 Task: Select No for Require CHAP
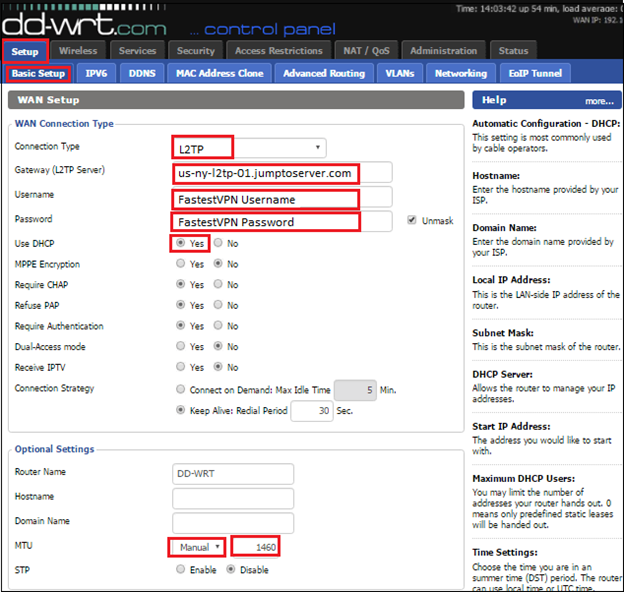(218, 284)
